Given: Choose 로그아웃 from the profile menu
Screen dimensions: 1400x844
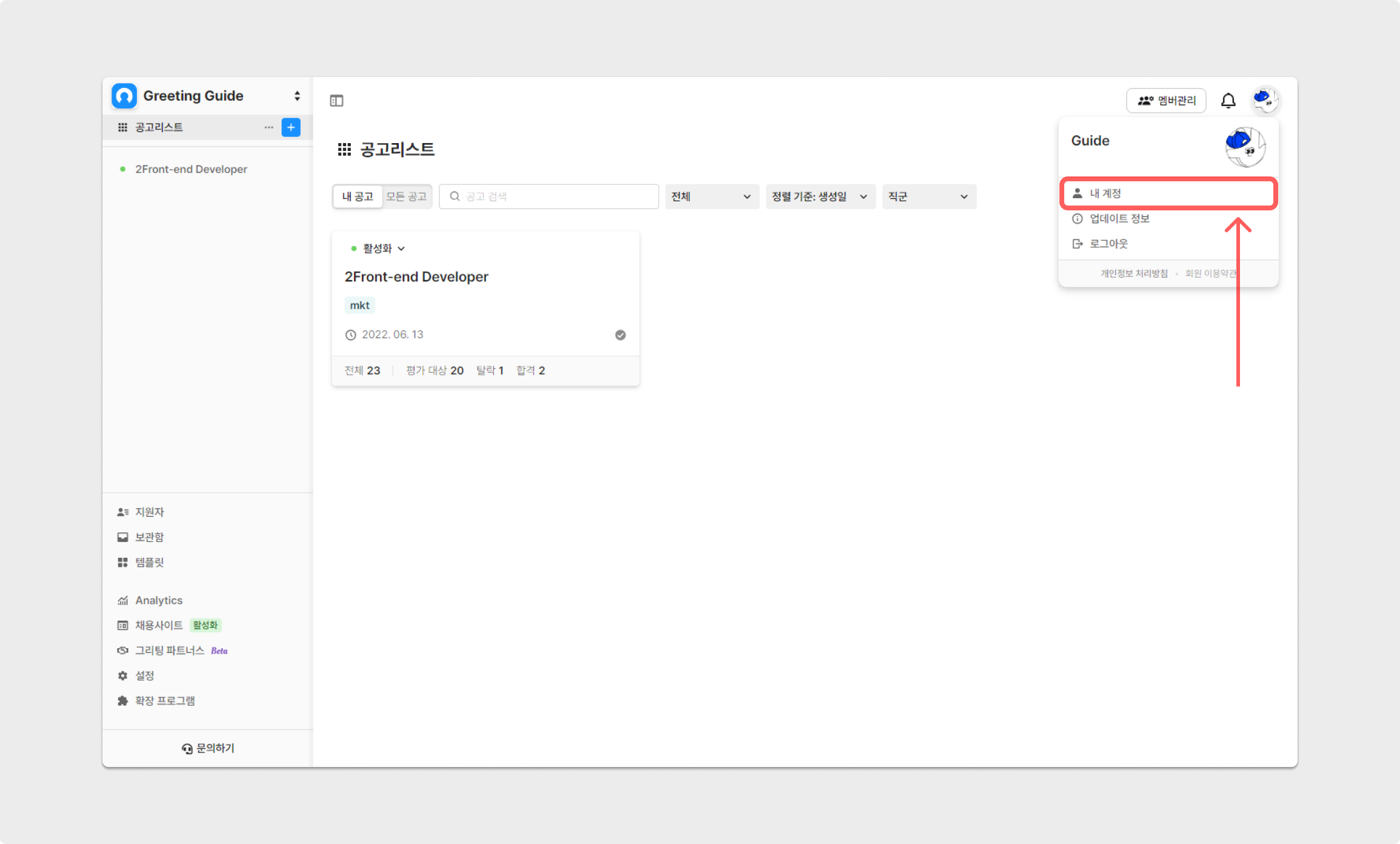Looking at the screenshot, I should point(1108,244).
